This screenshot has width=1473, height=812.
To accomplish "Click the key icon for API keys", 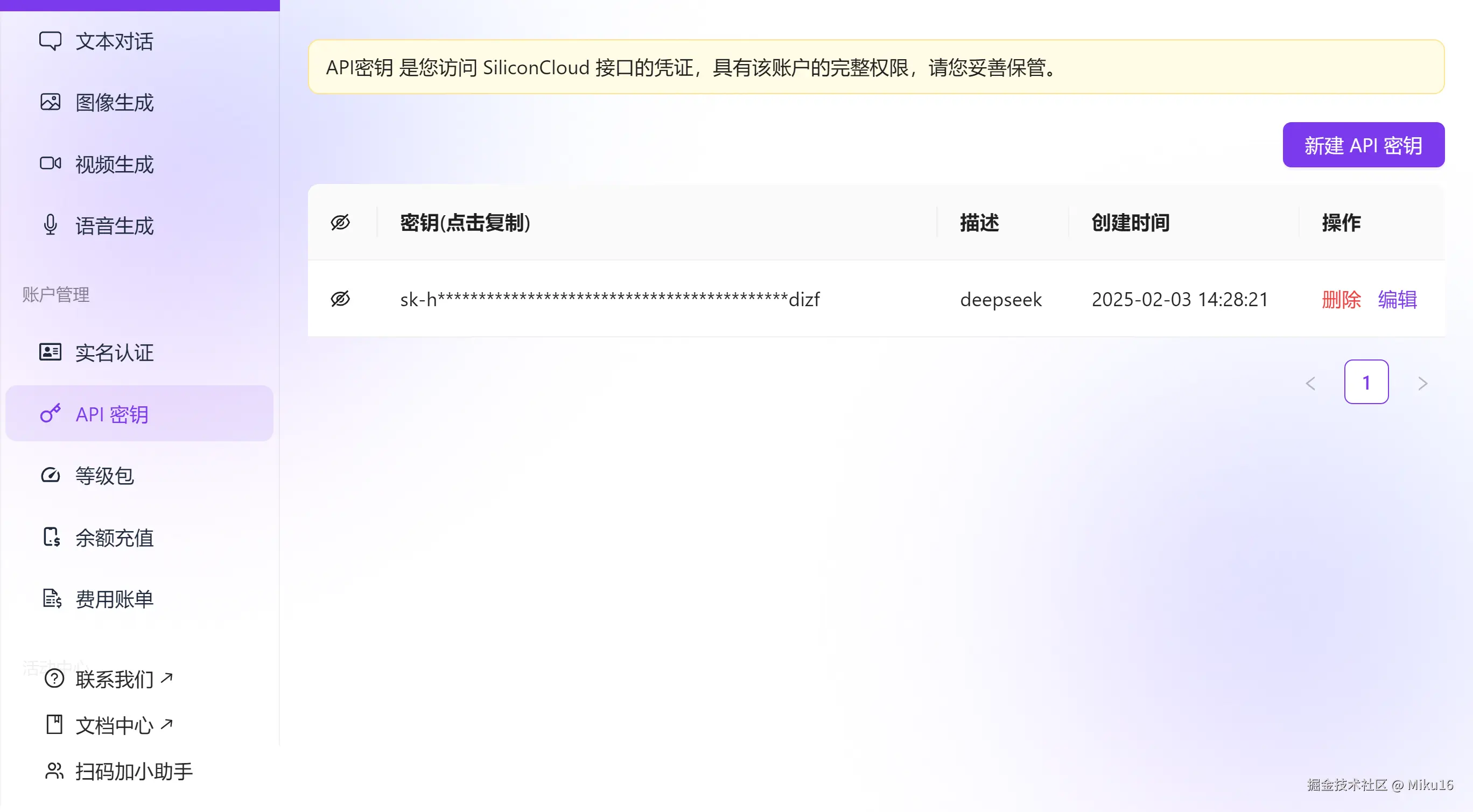I will (50, 414).
